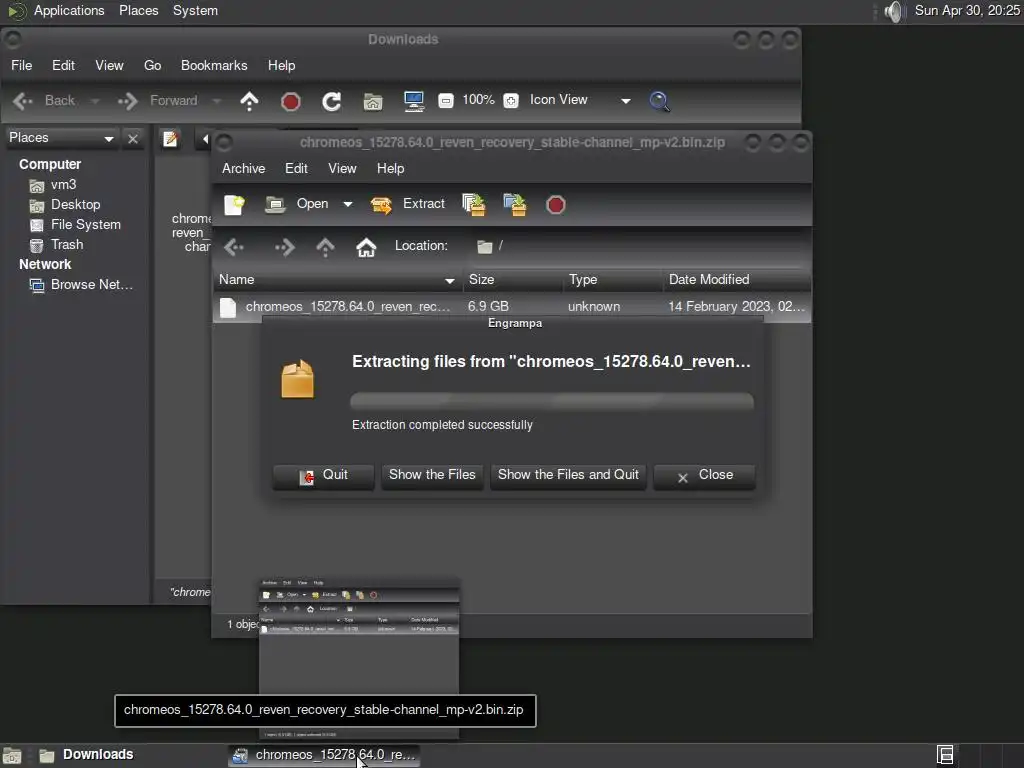
Task: Click the Engrampa home location icon
Action: (366, 247)
